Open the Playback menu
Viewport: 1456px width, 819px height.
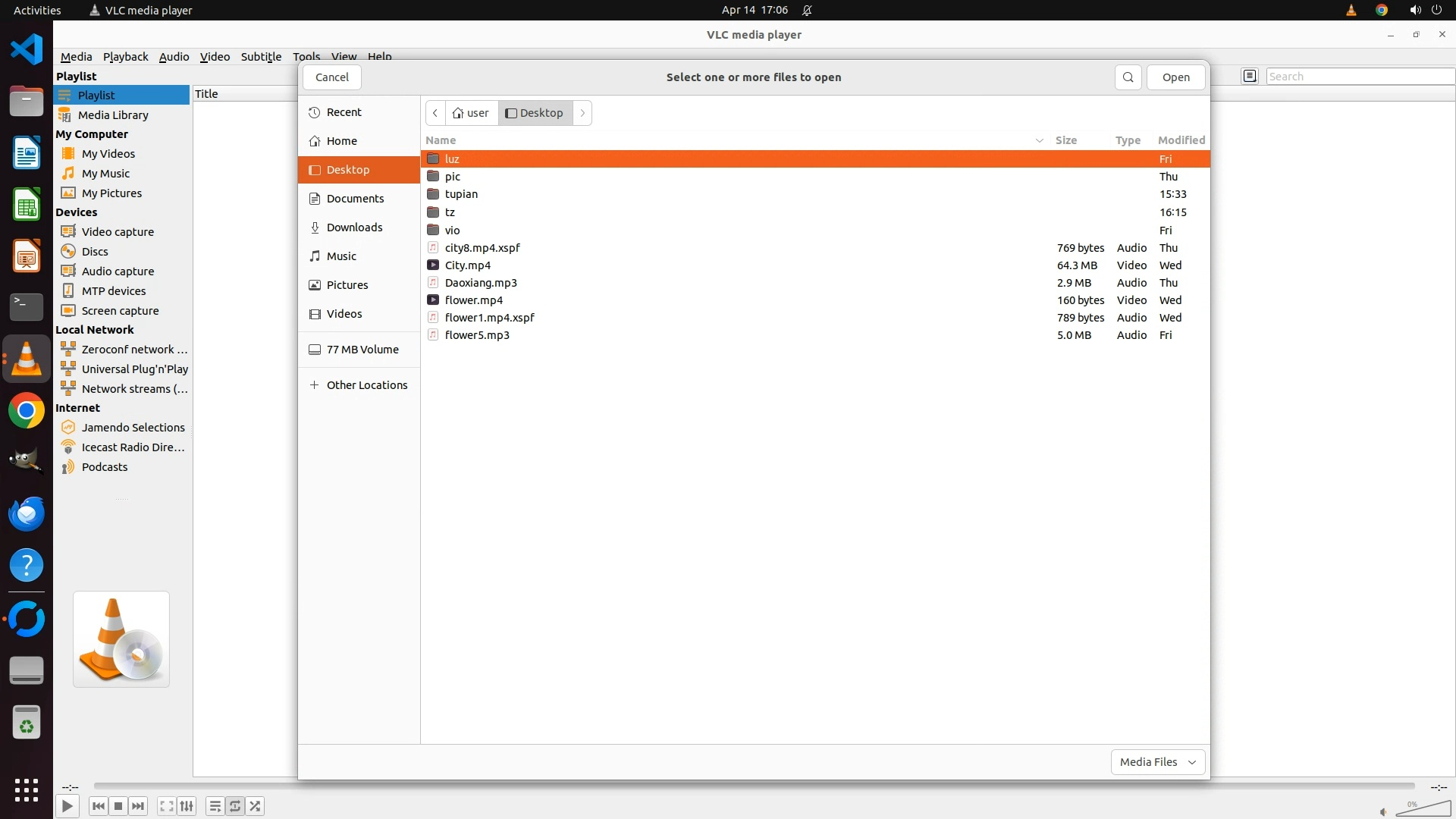[x=125, y=57]
